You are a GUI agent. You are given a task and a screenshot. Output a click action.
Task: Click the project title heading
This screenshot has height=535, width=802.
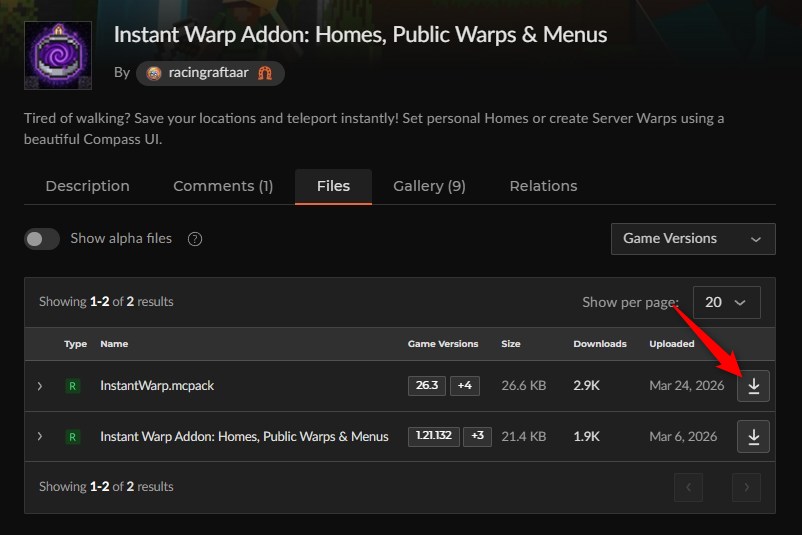(360, 35)
